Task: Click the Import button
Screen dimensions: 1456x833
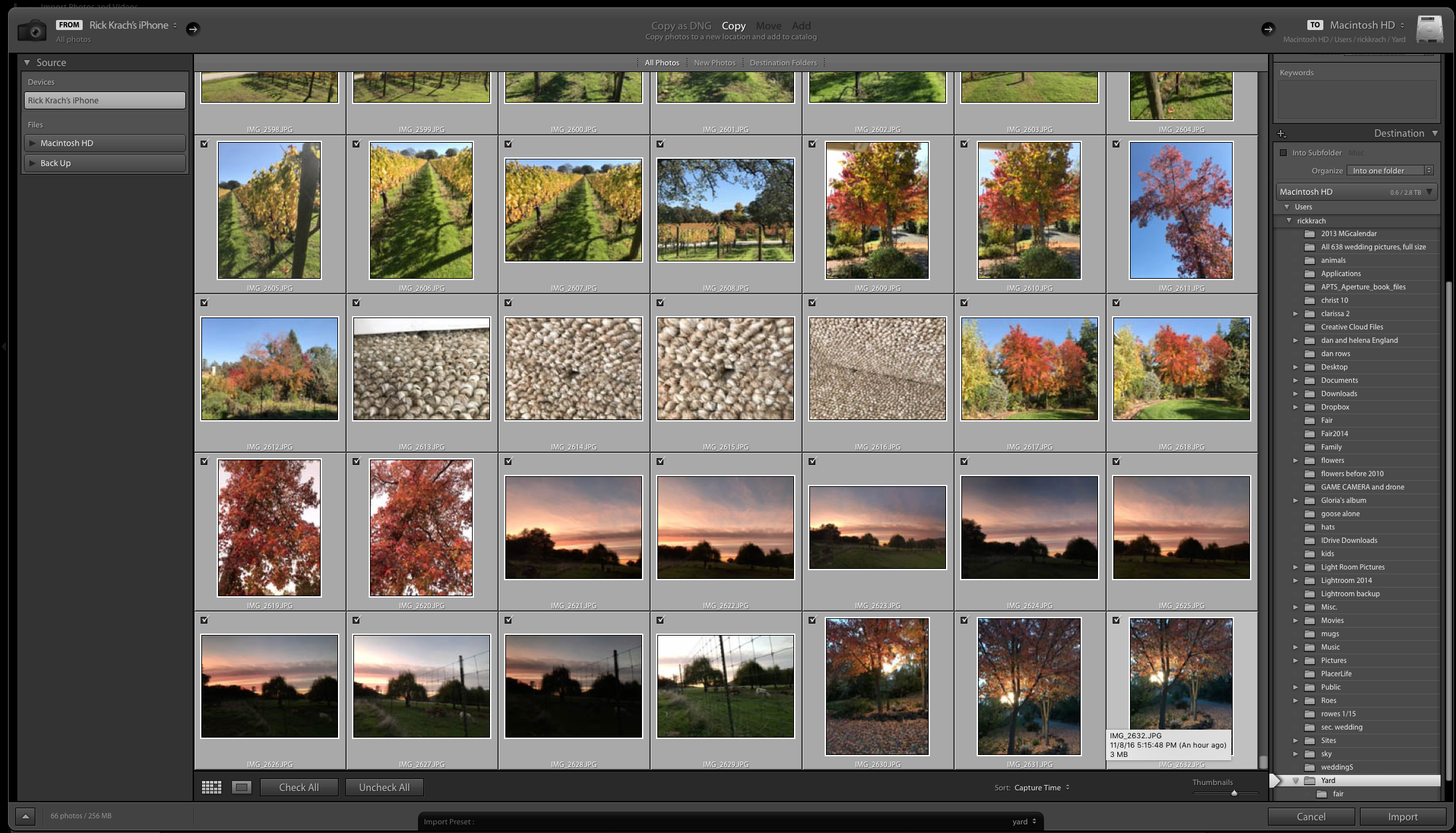Action: click(1403, 817)
